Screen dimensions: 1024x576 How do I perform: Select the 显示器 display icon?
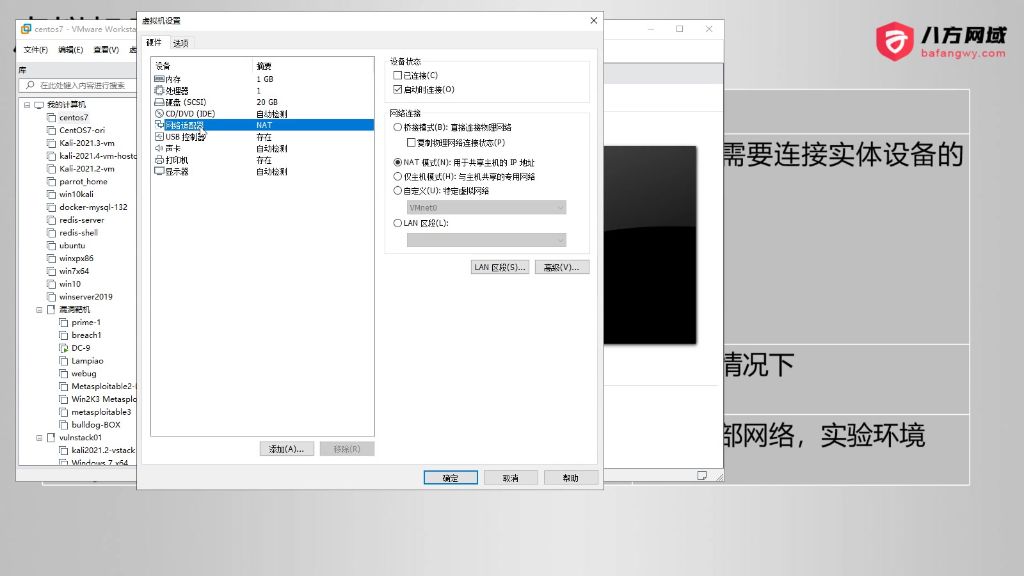tap(159, 171)
